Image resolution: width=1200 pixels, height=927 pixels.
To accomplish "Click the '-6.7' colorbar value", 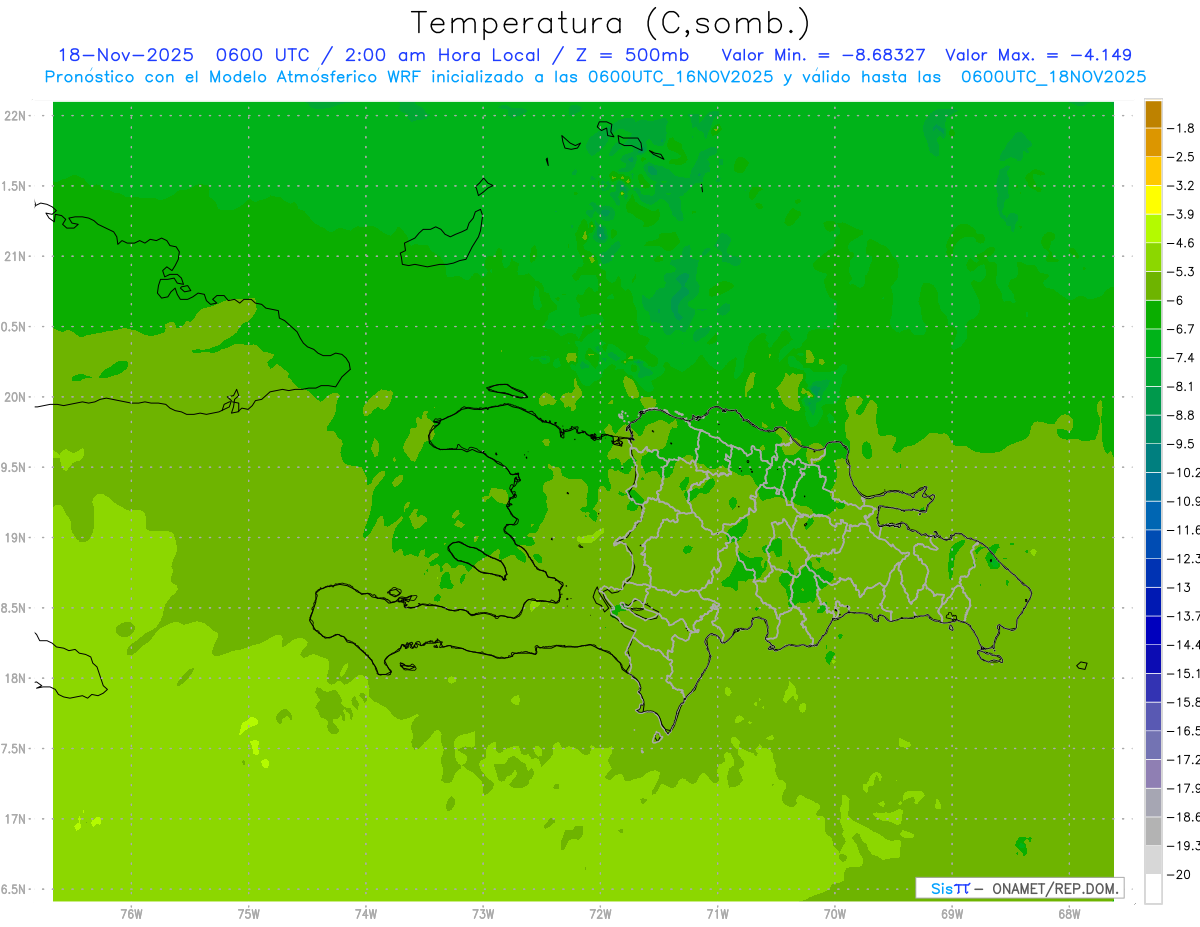I will click(x=1182, y=329).
